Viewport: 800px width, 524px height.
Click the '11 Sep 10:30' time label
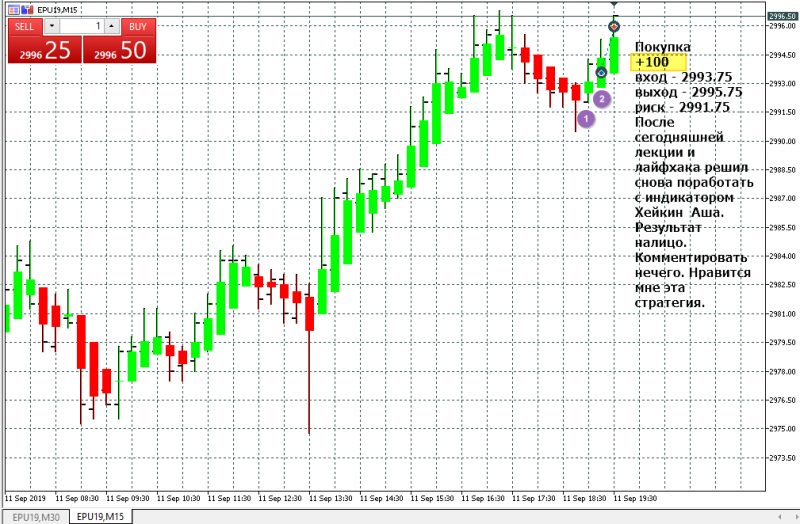[179, 498]
